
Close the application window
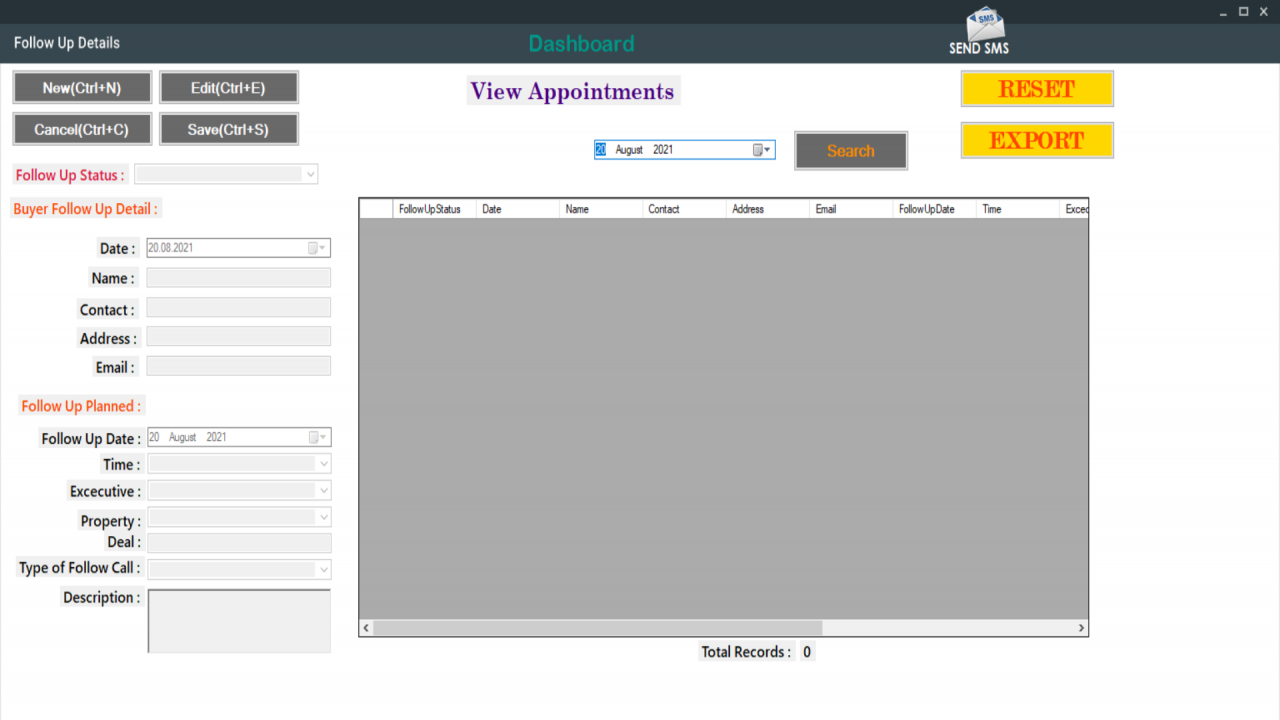click(1264, 12)
